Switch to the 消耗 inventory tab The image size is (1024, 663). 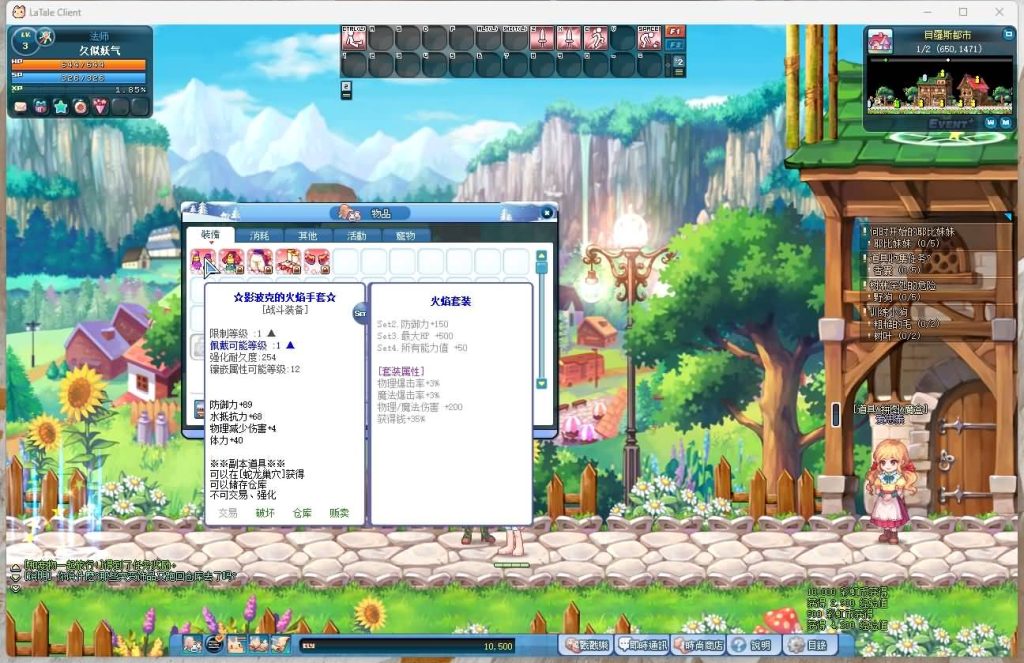(259, 236)
